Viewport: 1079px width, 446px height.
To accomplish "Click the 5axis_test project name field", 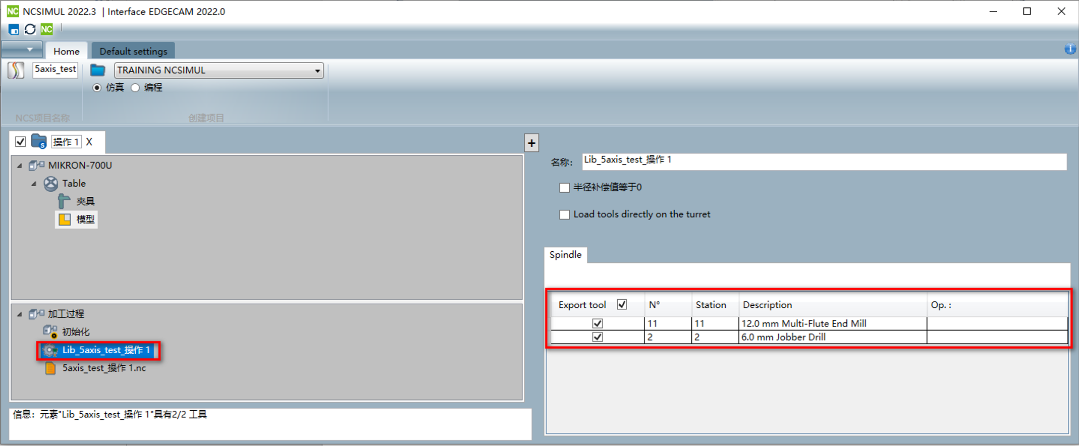I will [55, 70].
